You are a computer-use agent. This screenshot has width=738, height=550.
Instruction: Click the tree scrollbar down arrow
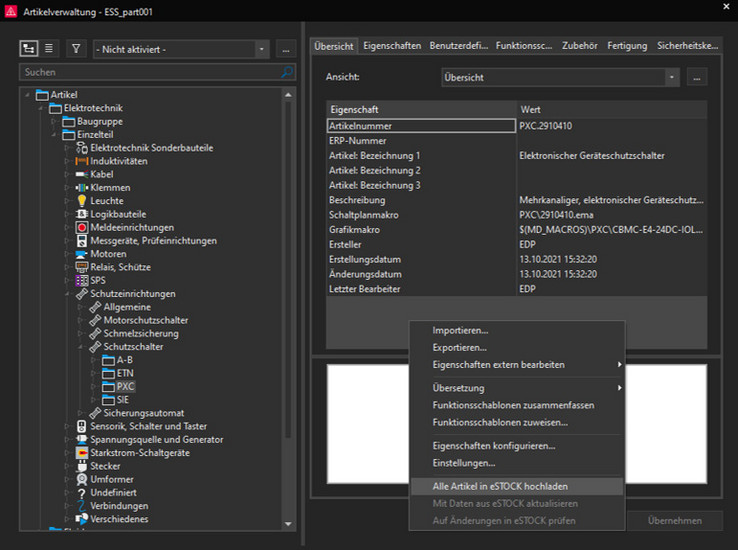tap(288, 524)
